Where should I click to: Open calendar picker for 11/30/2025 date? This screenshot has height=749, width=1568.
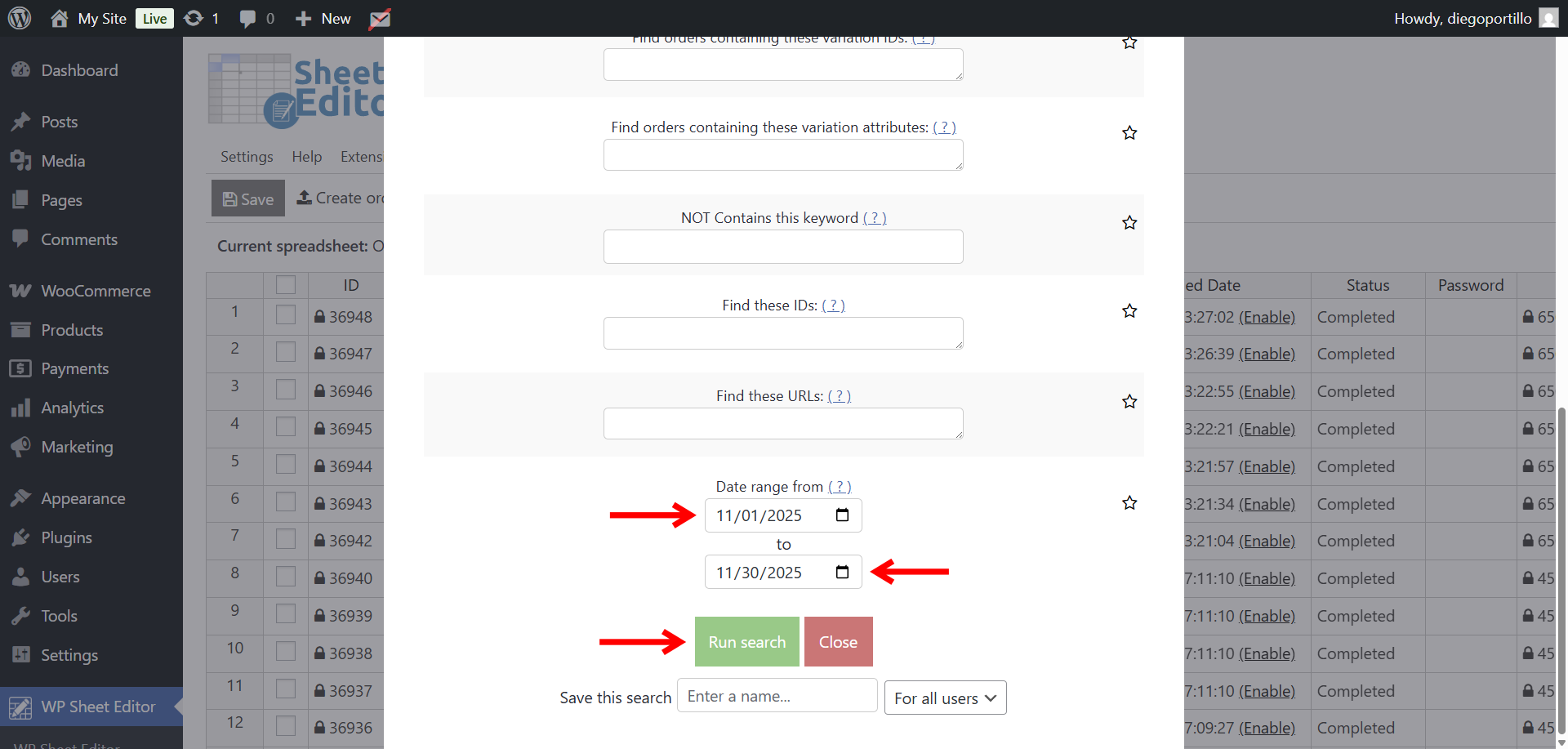tap(842, 573)
